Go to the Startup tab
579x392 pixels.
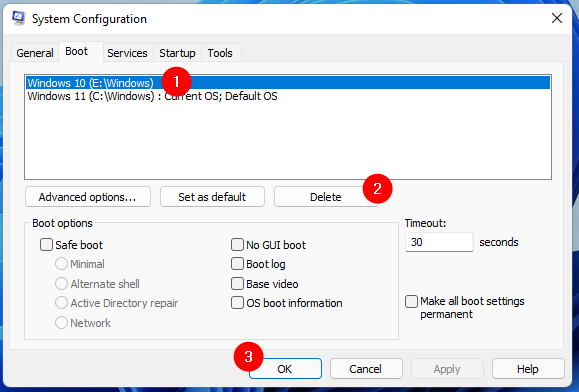click(x=177, y=53)
